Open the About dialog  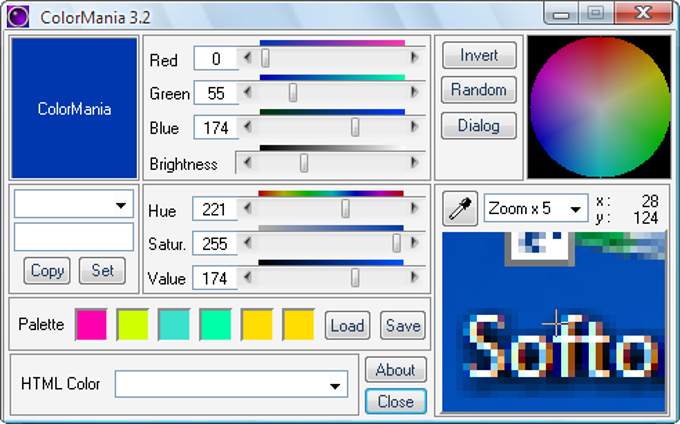pos(396,370)
